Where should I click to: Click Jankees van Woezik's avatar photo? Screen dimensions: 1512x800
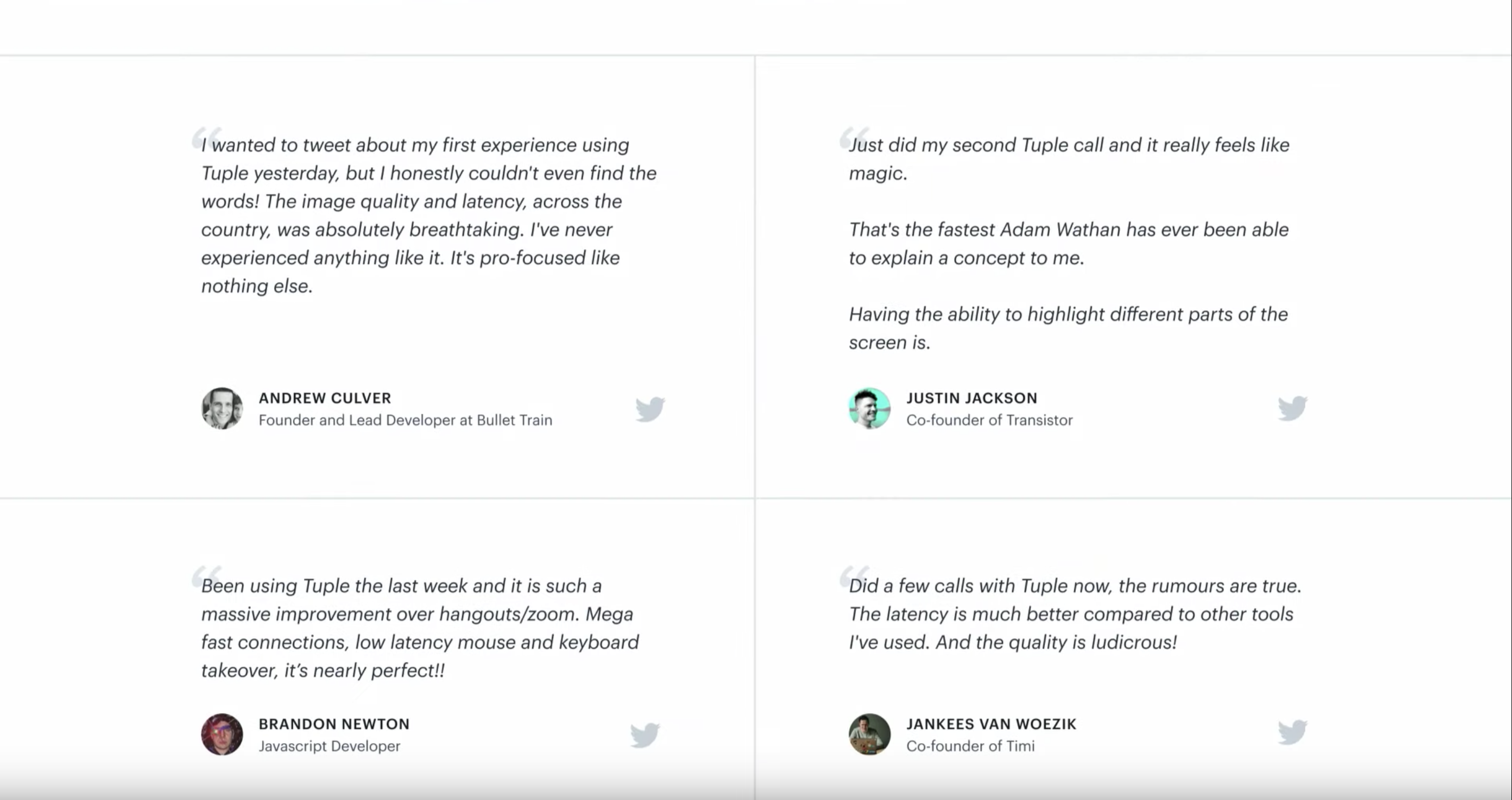[x=869, y=734]
